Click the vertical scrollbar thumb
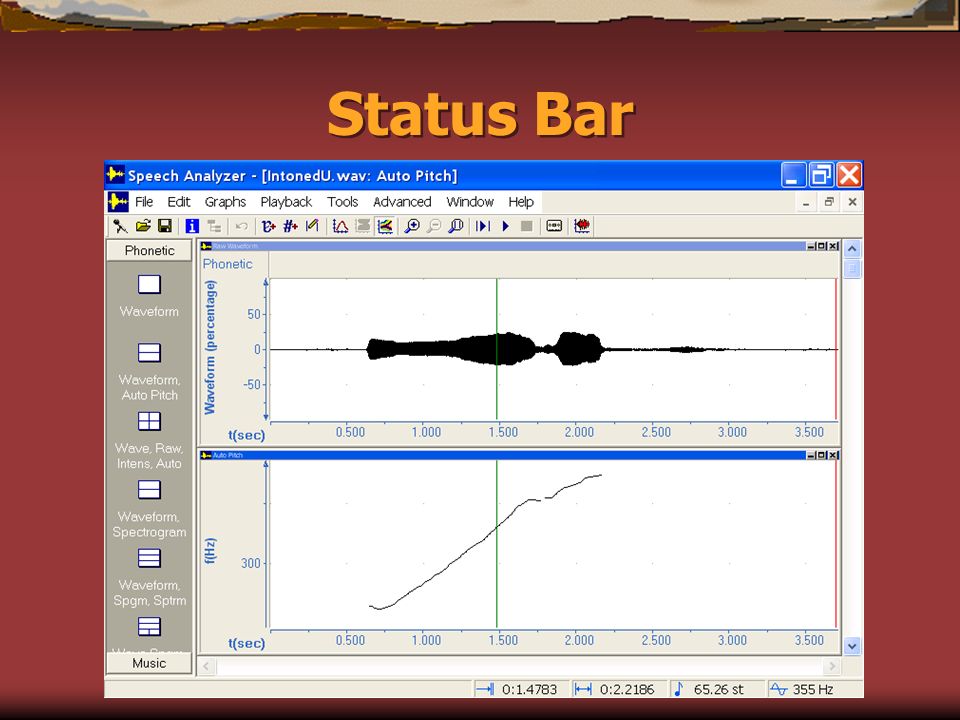 pos(852,269)
